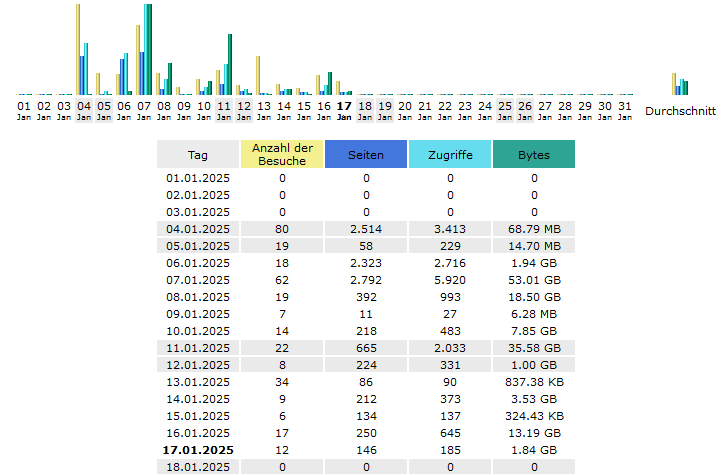Select the blue 'Seiten' column header
Image resolution: width=727 pixels, height=475 pixels.
pos(366,154)
